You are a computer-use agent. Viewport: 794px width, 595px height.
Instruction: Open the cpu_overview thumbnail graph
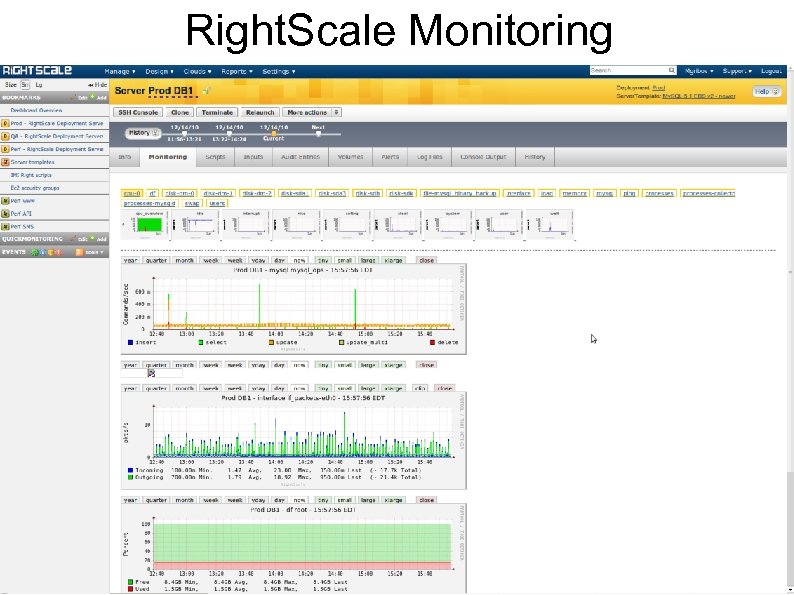click(x=146, y=223)
